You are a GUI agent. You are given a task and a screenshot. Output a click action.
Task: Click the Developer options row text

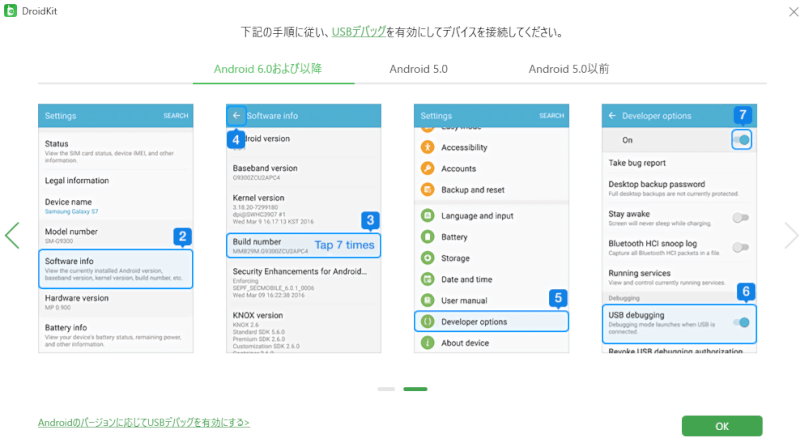(474, 321)
